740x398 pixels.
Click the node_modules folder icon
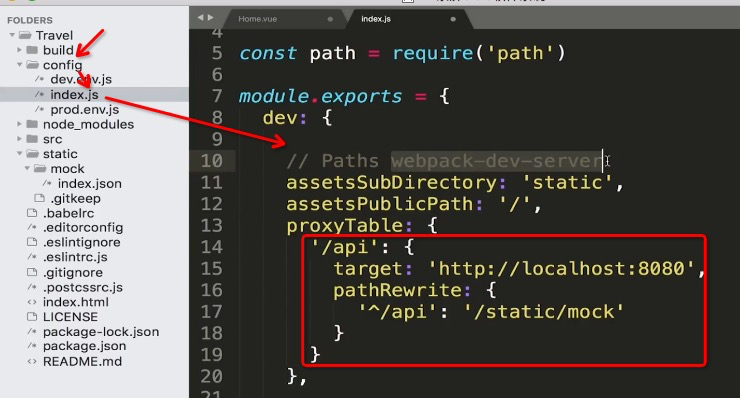point(32,124)
